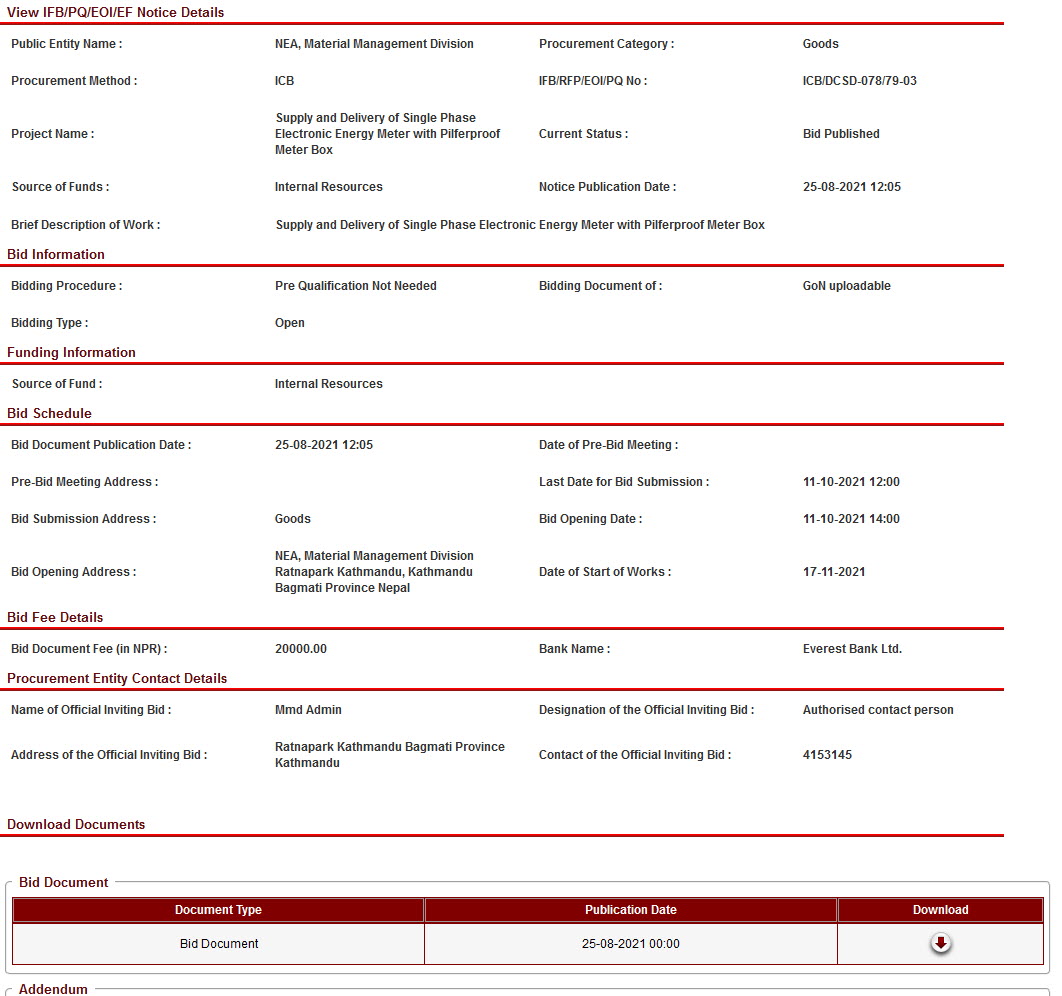This screenshot has height=996, width=1062.
Task: Click the Publication Date column header
Action: coord(630,910)
